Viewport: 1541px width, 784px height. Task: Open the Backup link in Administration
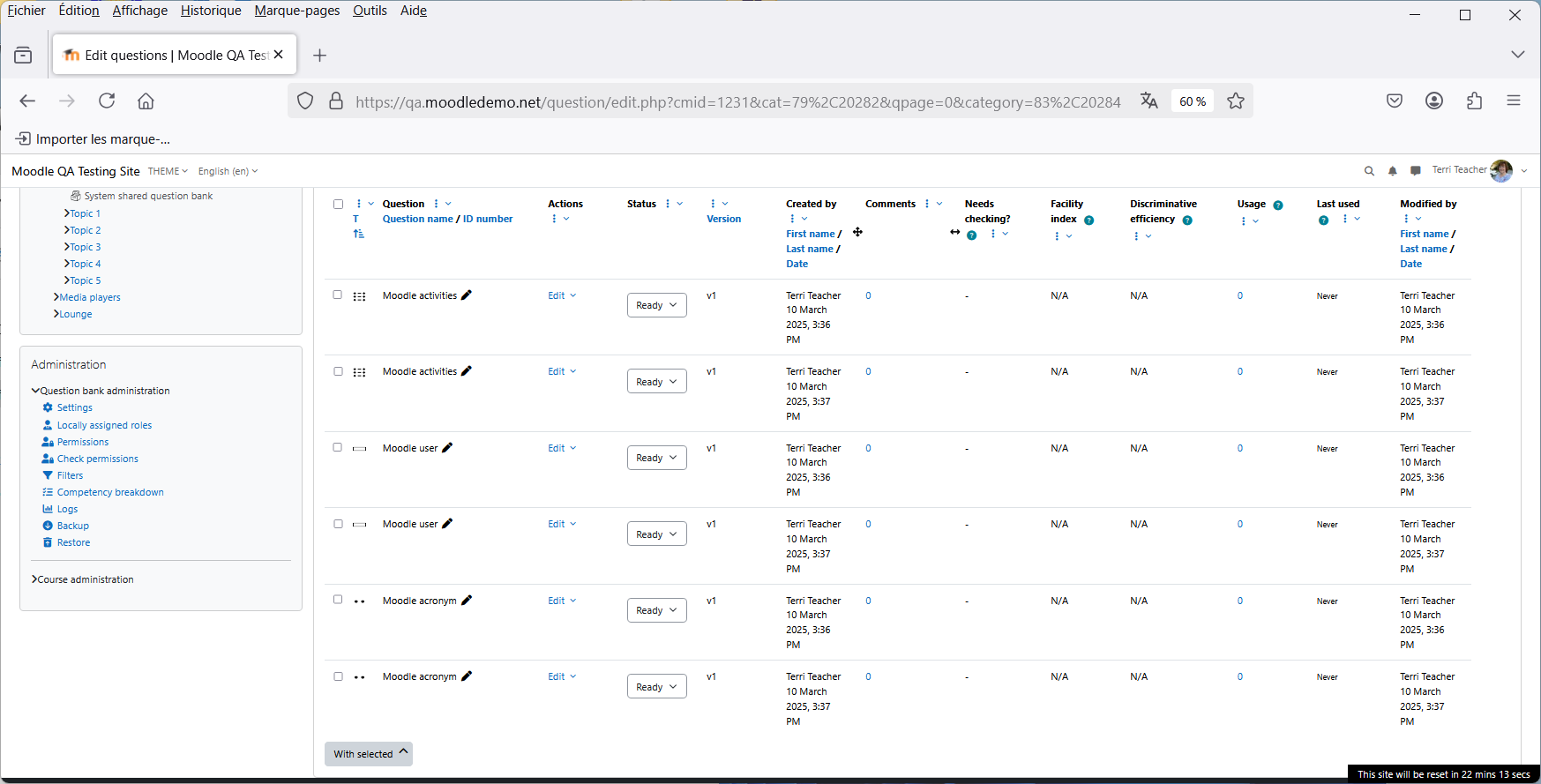tap(73, 526)
